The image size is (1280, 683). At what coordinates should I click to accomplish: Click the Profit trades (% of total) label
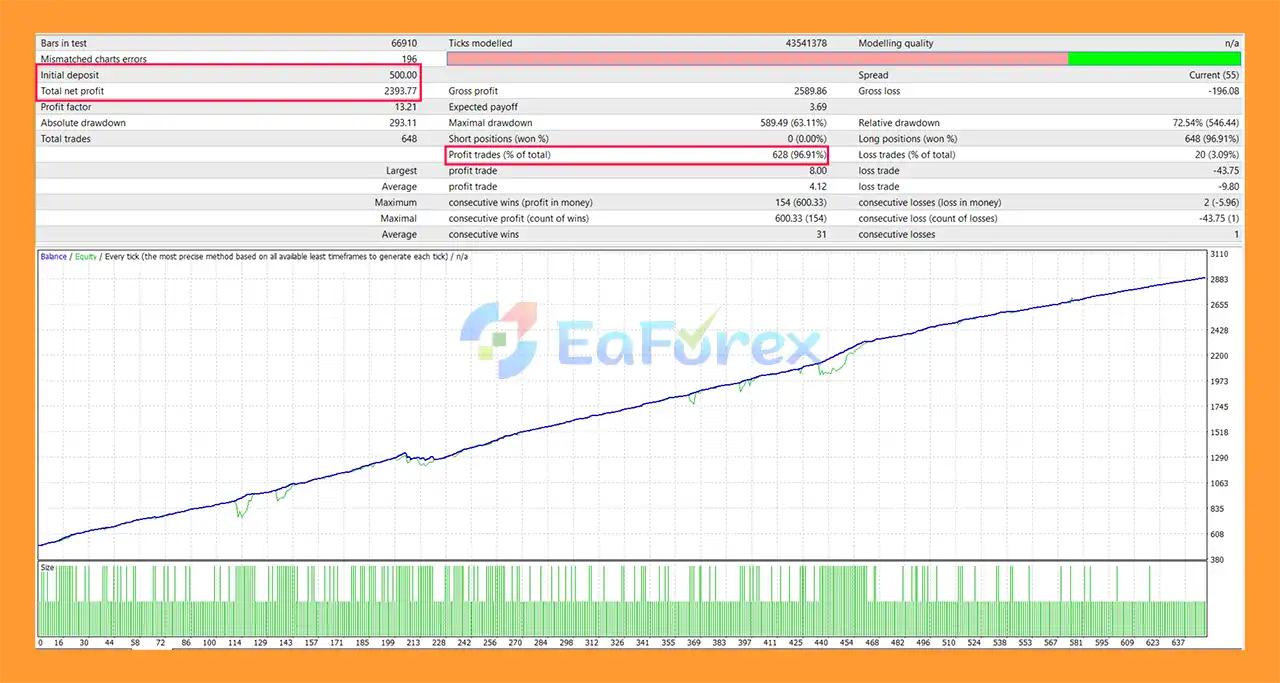[499, 155]
